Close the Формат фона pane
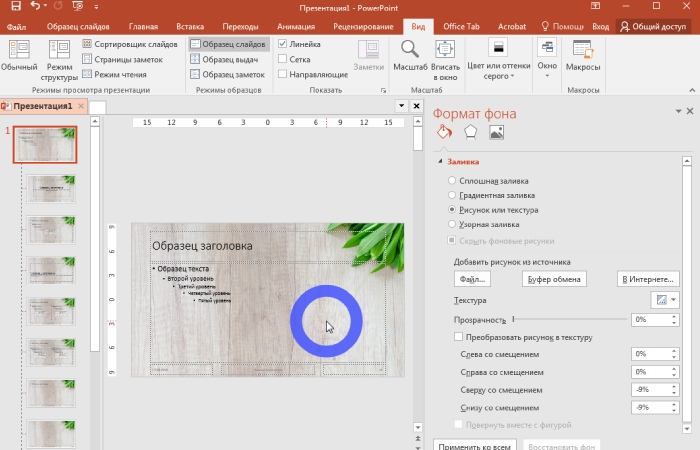 pyautogui.click(x=690, y=111)
